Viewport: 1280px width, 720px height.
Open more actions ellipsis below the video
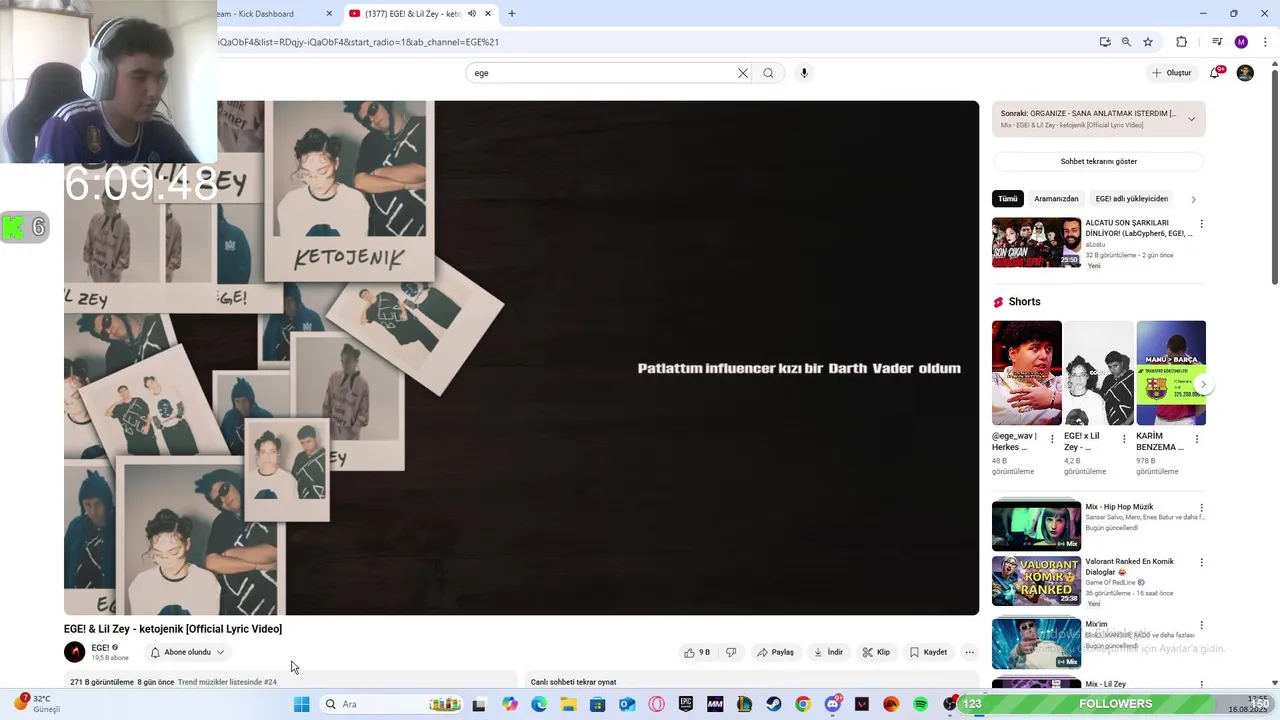click(x=969, y=652)
